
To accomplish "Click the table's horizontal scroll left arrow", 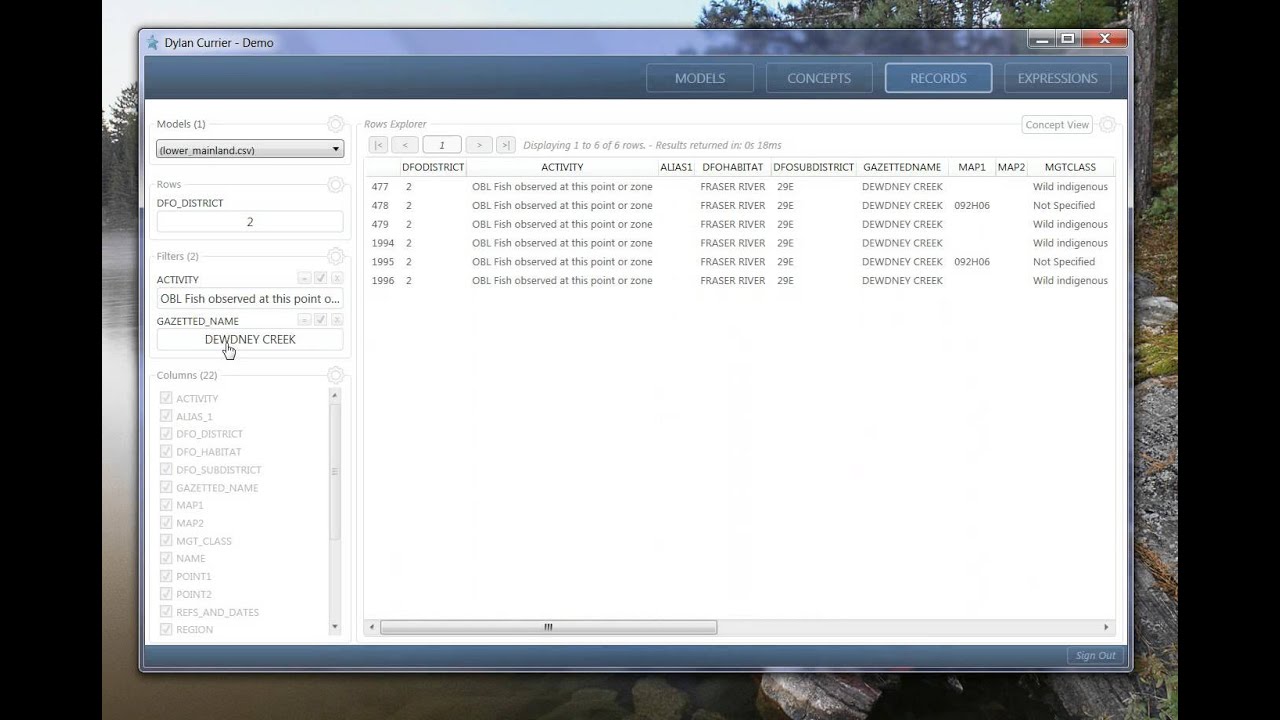I will (x=372, y=627).
